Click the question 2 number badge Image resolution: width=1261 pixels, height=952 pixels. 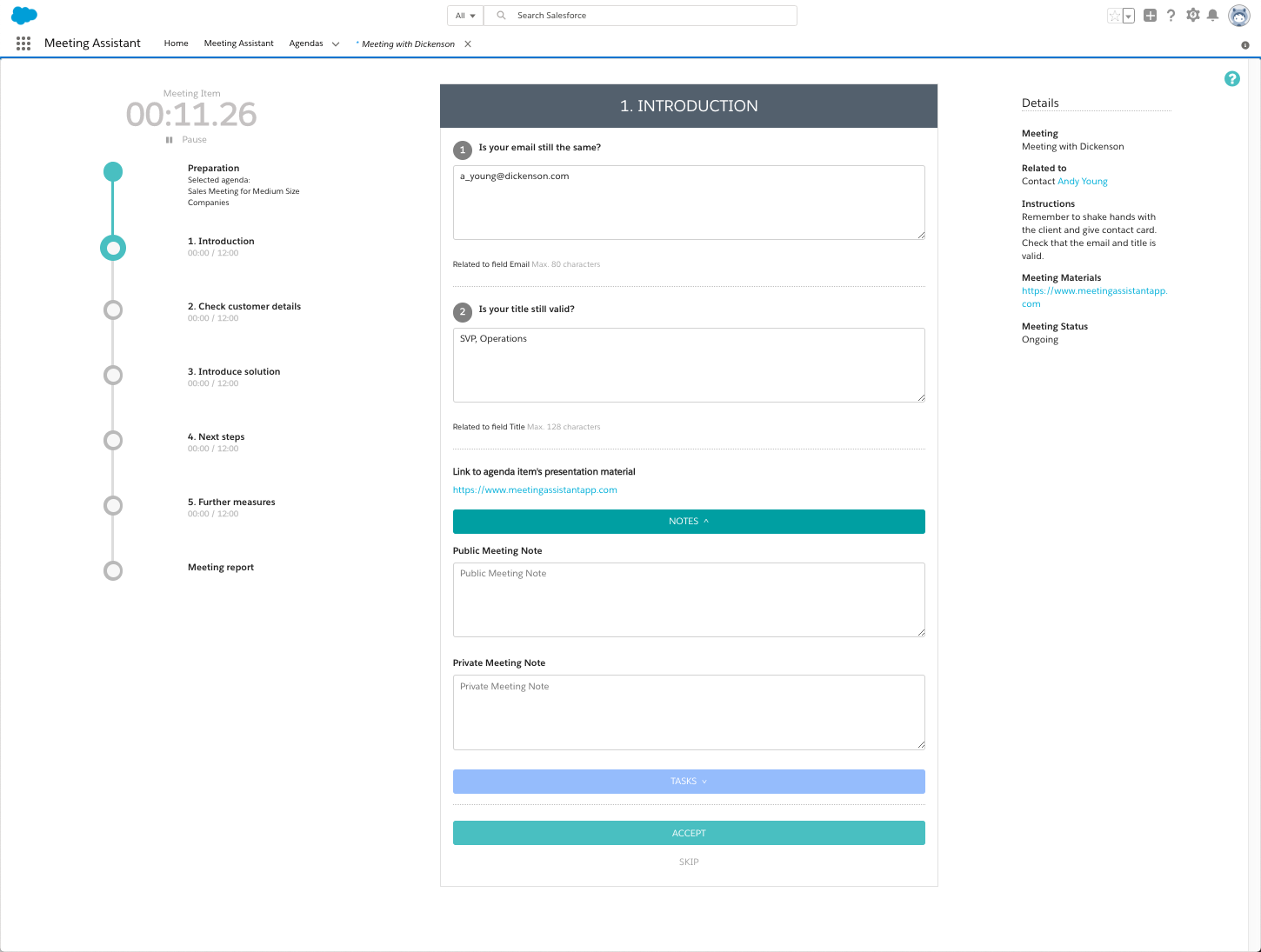click(x=463, y=311)
